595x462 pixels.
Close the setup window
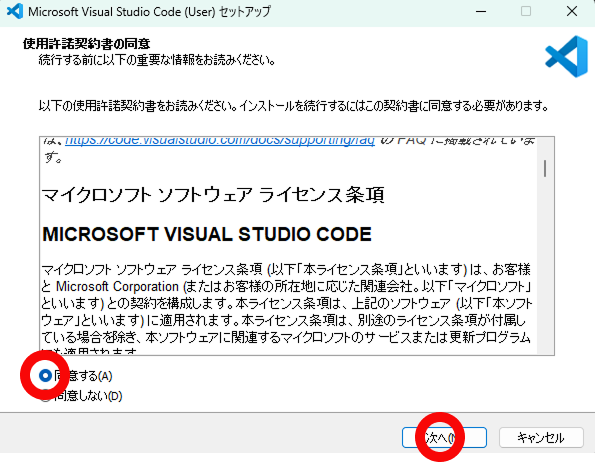click(571, 11)
